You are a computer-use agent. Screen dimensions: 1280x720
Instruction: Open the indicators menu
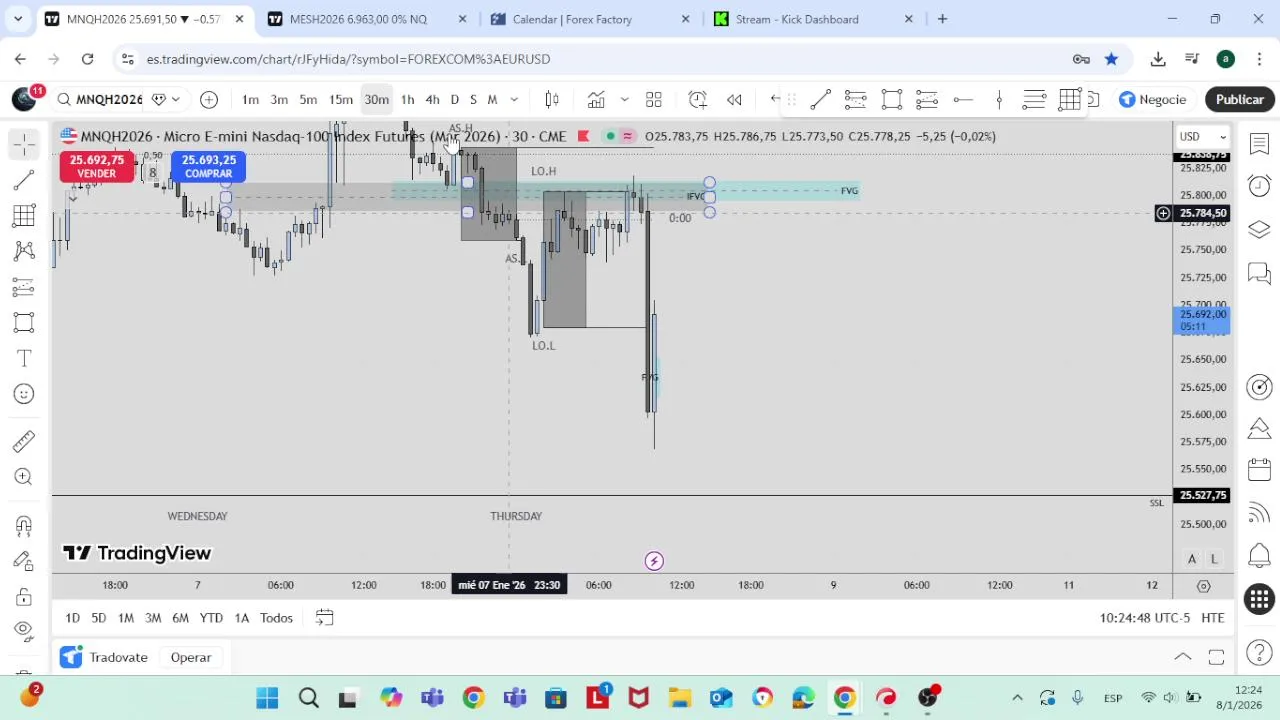point(596,99)
